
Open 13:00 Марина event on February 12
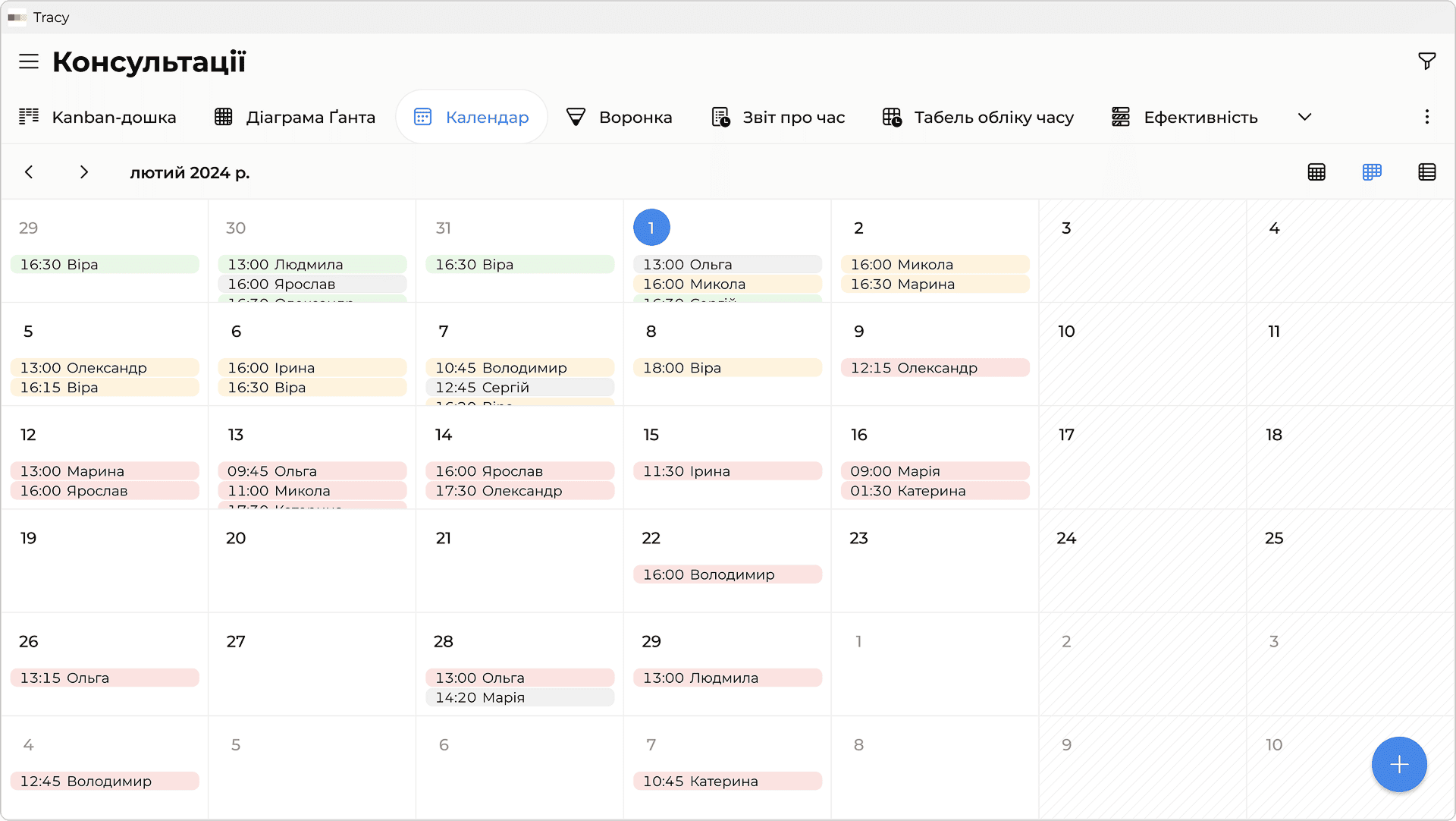[x=105, y=470]
